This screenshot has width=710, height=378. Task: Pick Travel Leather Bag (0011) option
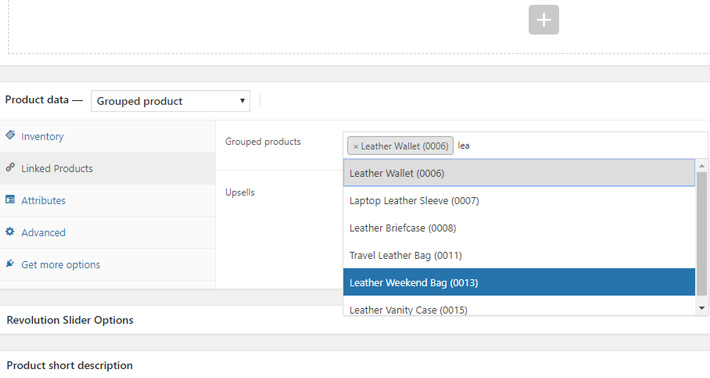519,255
